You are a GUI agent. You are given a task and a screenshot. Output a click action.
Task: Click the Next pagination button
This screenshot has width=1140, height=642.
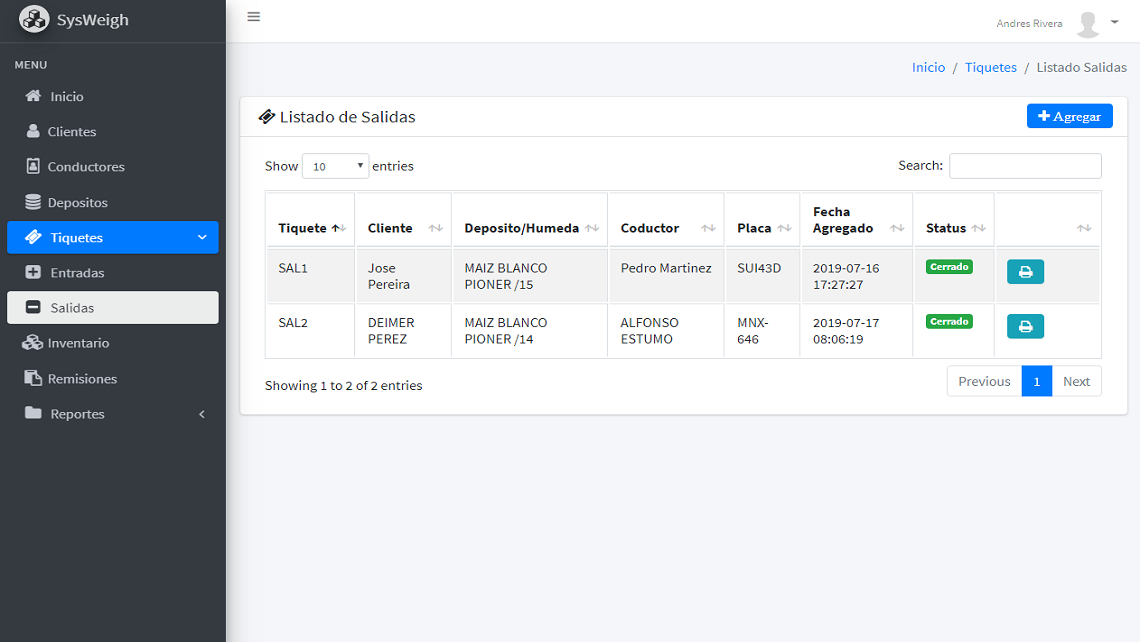(x=1076, y=381)
